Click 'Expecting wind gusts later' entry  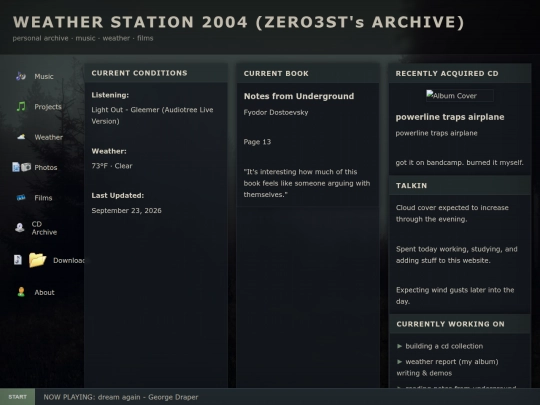[455, 295]
